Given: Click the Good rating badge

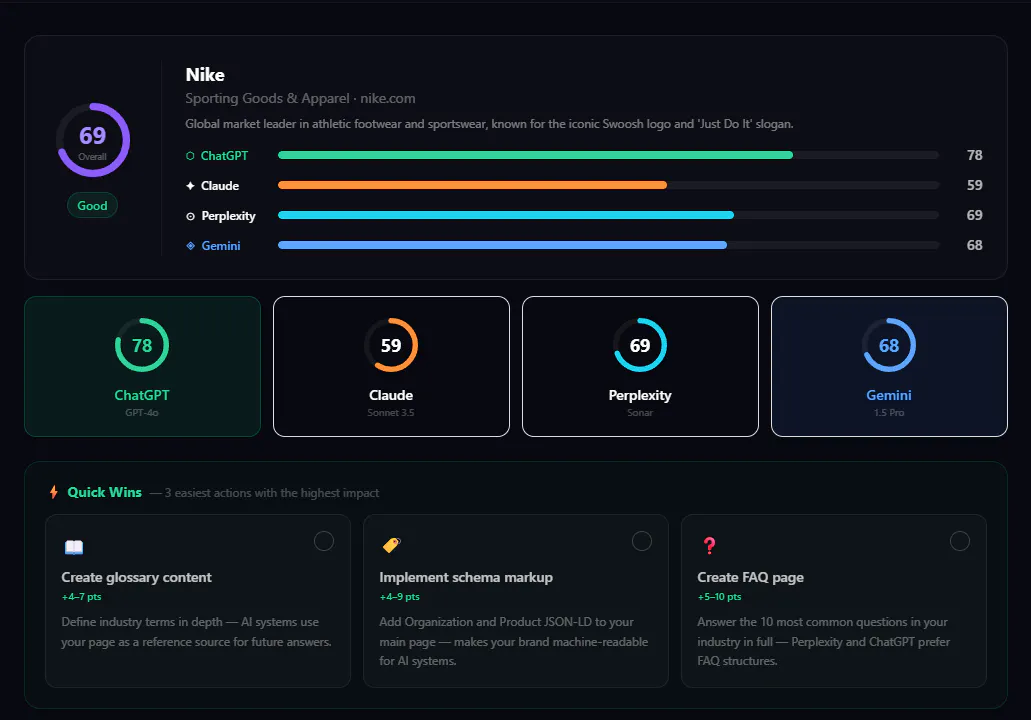Looking at the screenshot, I should click(92, 205).
